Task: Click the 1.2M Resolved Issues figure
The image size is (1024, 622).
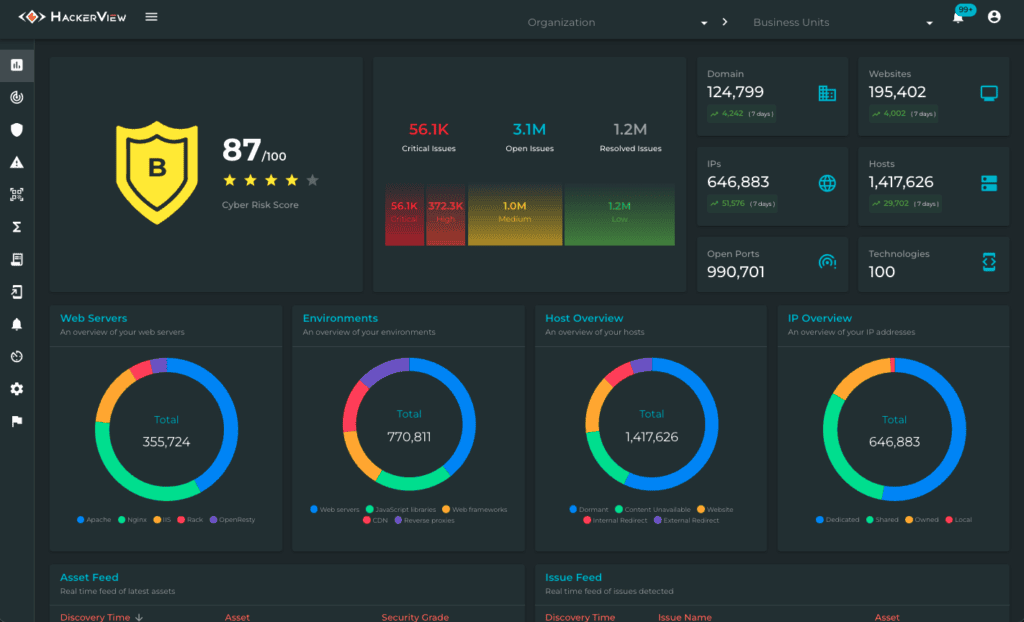Action: tap(630, 129)
